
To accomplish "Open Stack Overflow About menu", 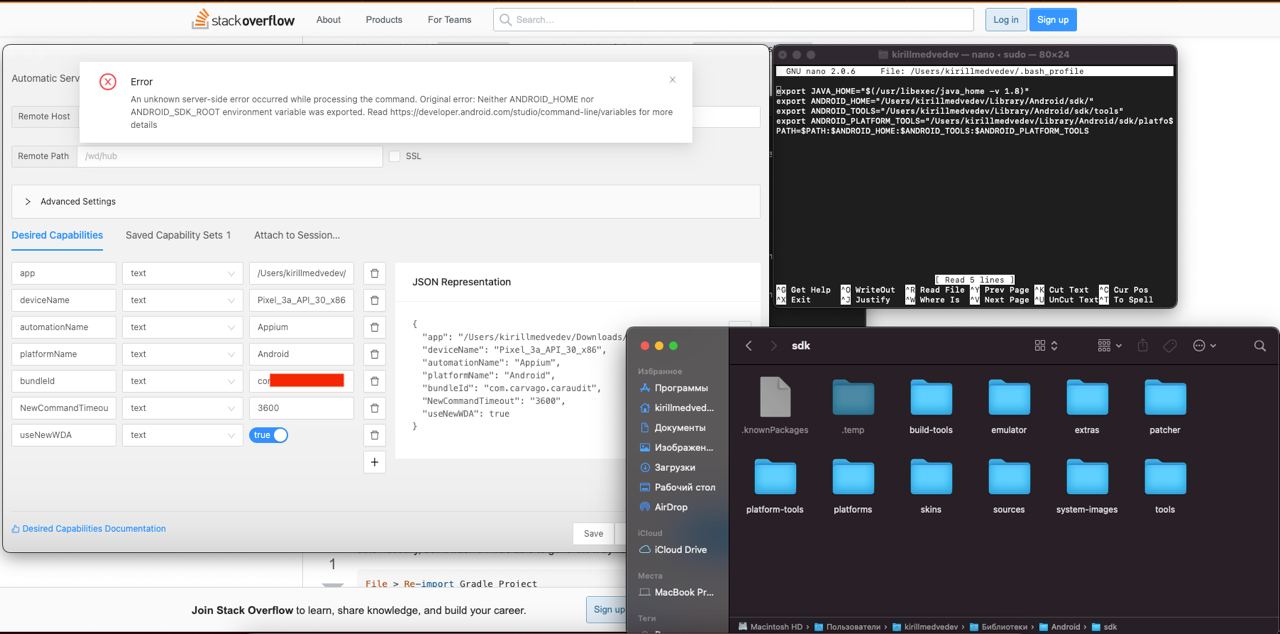I will click(328, 19).
